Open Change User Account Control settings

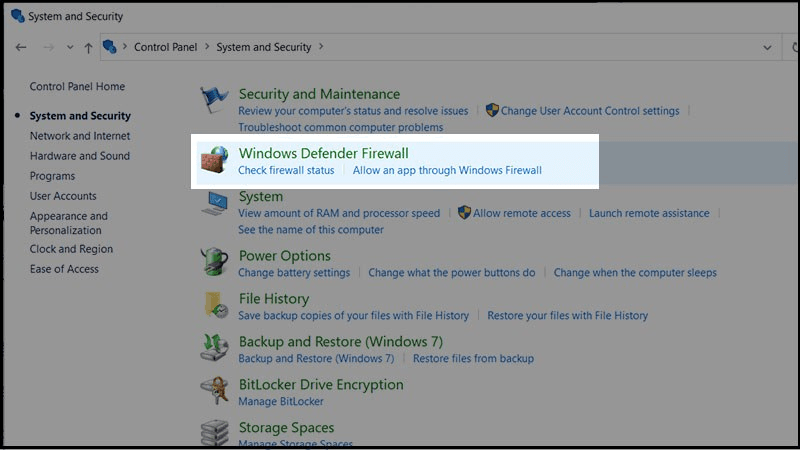coord(590,111)
